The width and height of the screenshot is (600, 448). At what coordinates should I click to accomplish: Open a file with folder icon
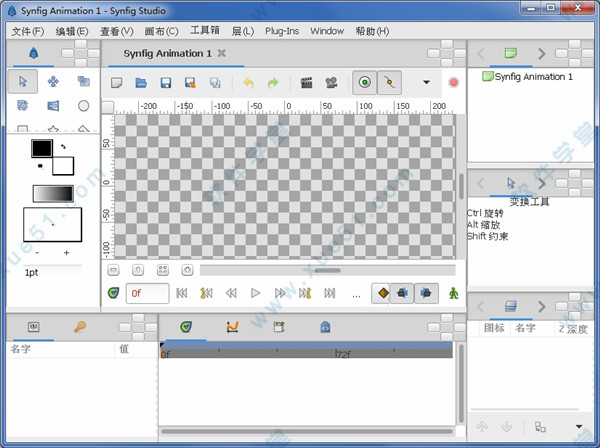(x=141, y=83)
